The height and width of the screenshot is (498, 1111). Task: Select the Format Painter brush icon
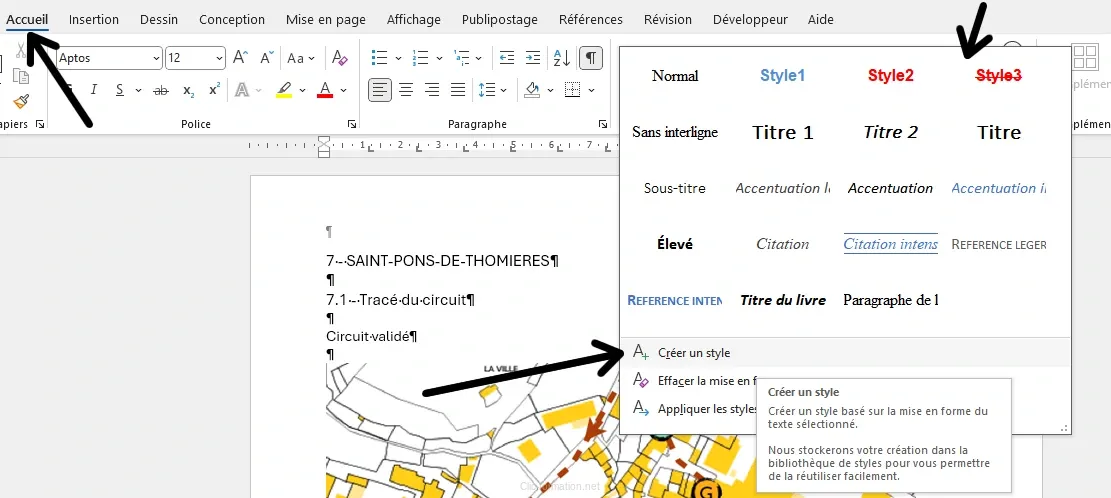(x=21, y=101)
